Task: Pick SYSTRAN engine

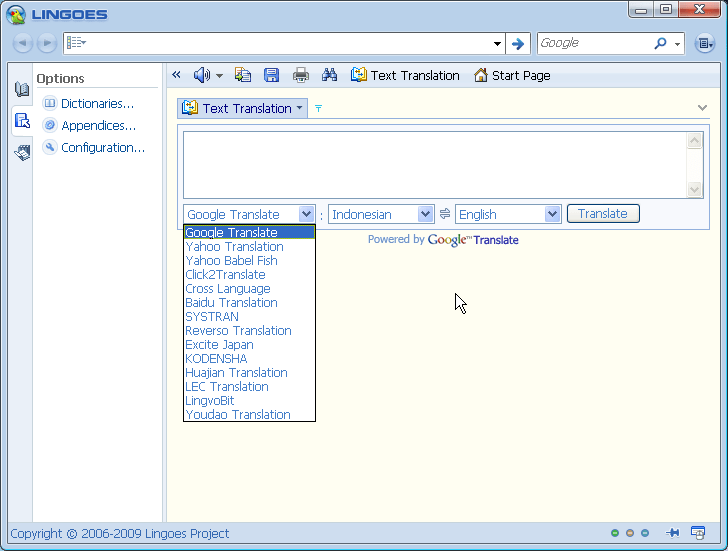Action: coord(249,316)
